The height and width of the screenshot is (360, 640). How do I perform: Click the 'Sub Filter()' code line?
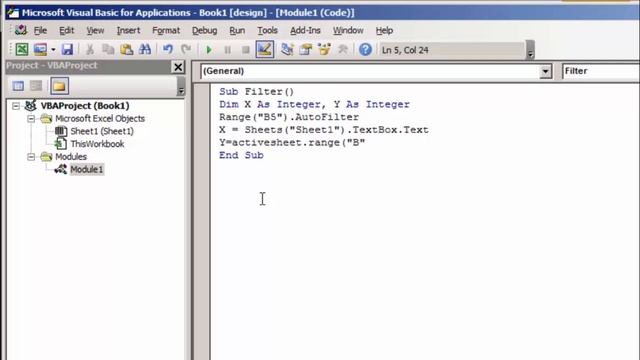[x=256, y=91]
